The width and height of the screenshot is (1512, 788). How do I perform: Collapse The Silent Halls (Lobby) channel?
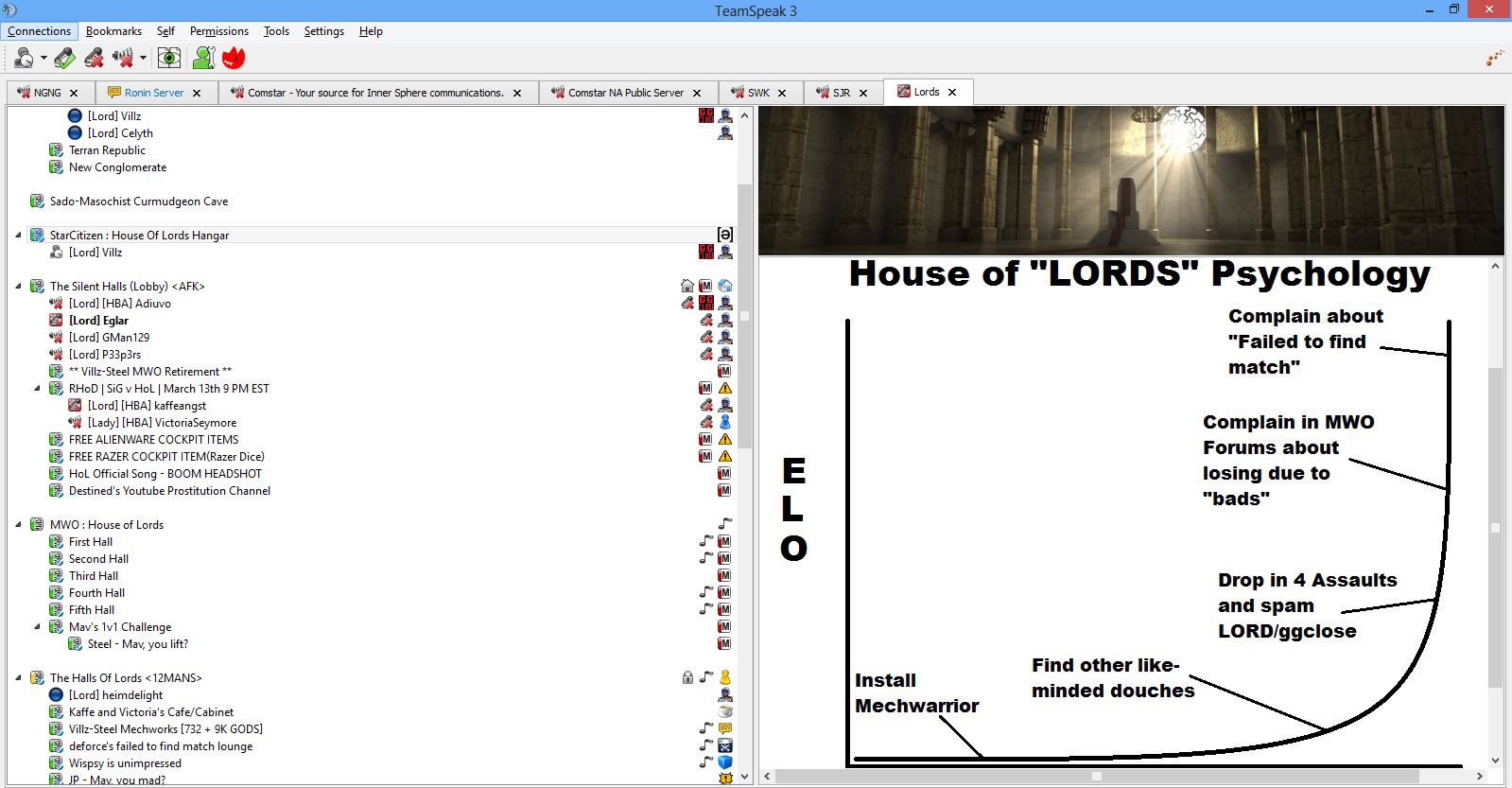pos(18,286)
